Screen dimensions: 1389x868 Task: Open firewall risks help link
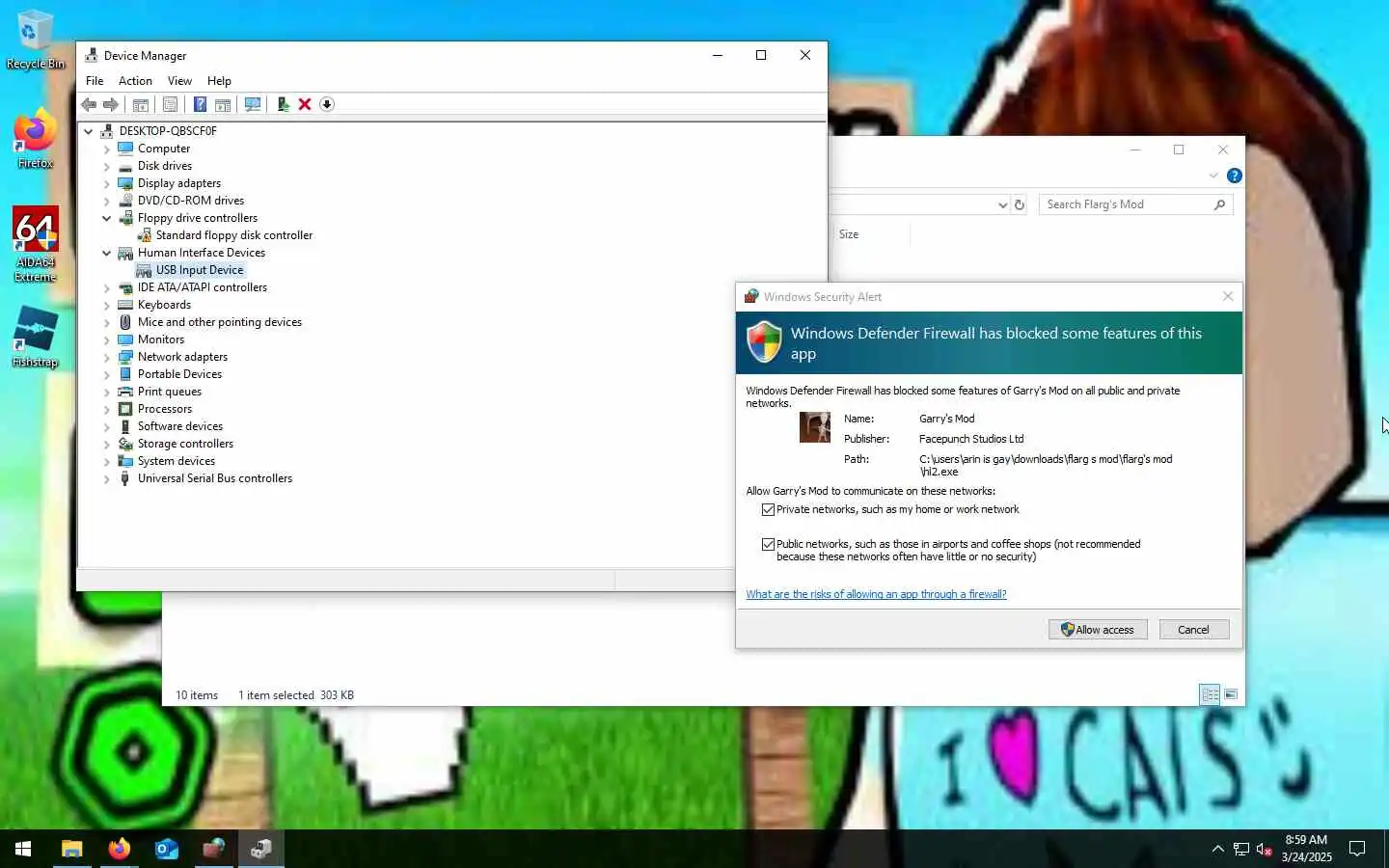[x=876, y=594]
